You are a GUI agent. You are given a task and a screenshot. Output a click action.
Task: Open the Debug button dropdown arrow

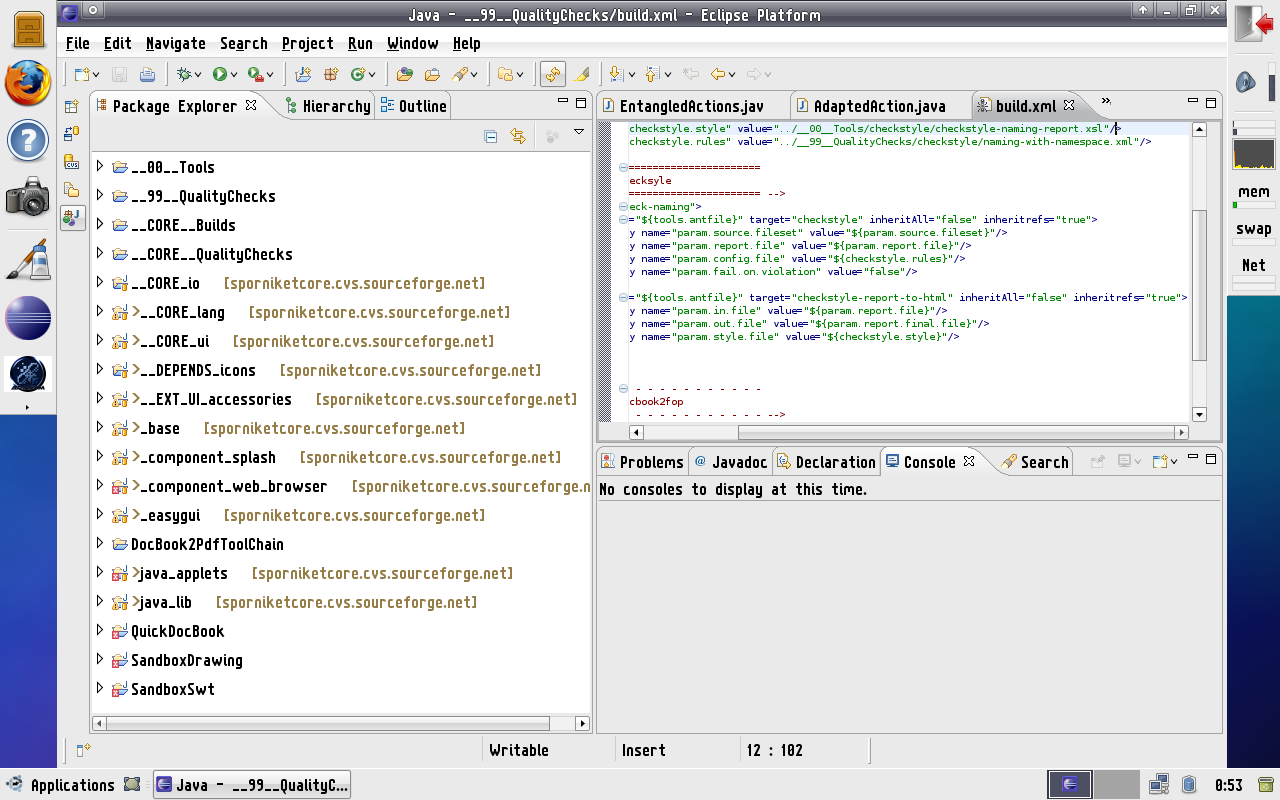[198, 75]
